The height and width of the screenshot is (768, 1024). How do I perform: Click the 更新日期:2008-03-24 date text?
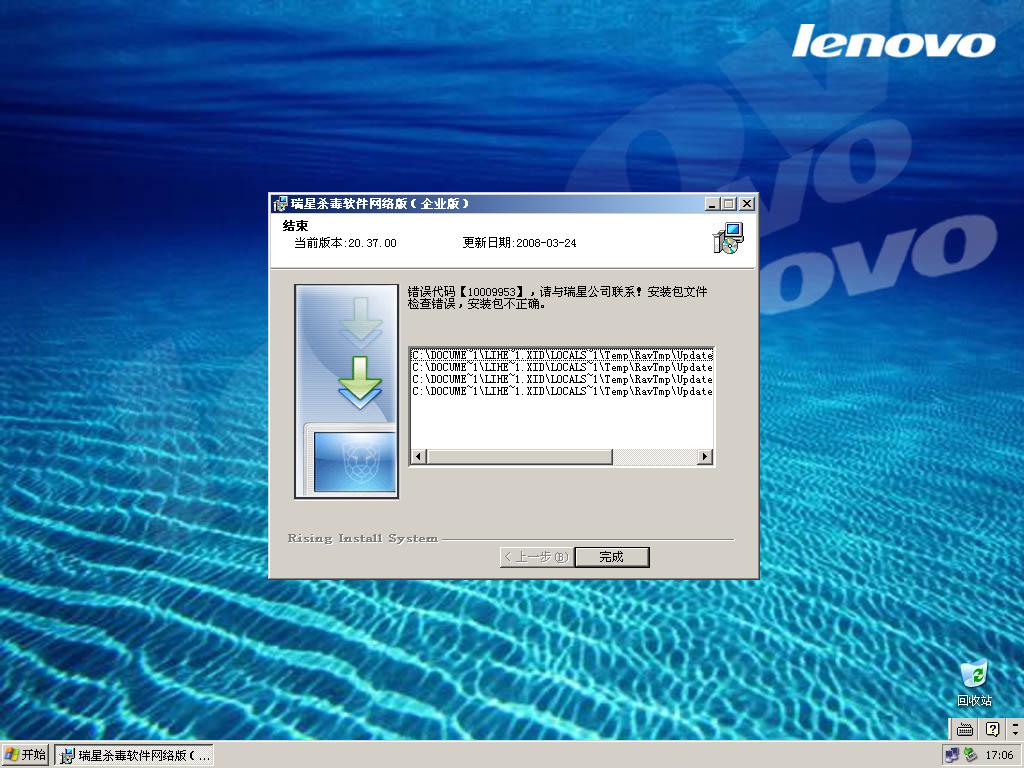519,243
